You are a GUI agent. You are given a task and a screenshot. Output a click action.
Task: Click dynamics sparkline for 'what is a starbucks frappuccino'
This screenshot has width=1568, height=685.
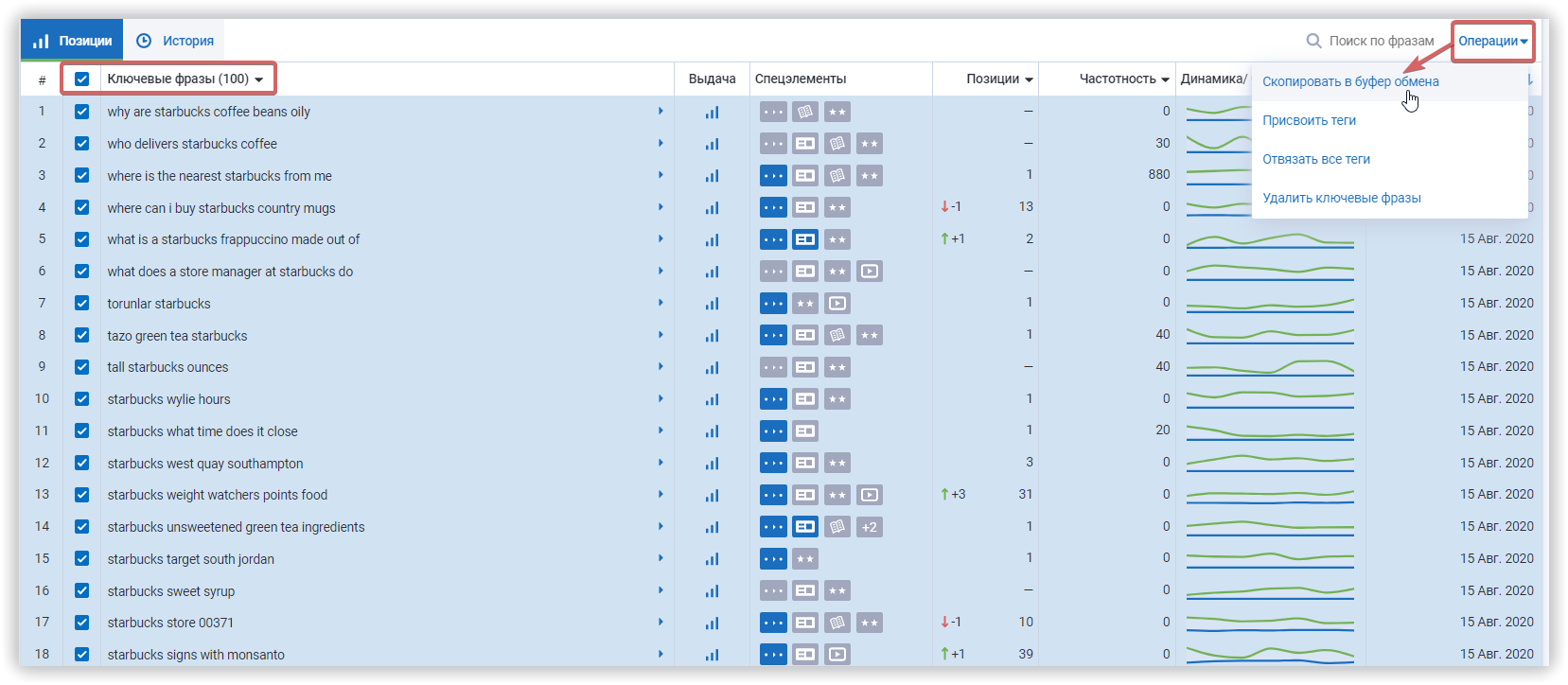coord(1270,239)
